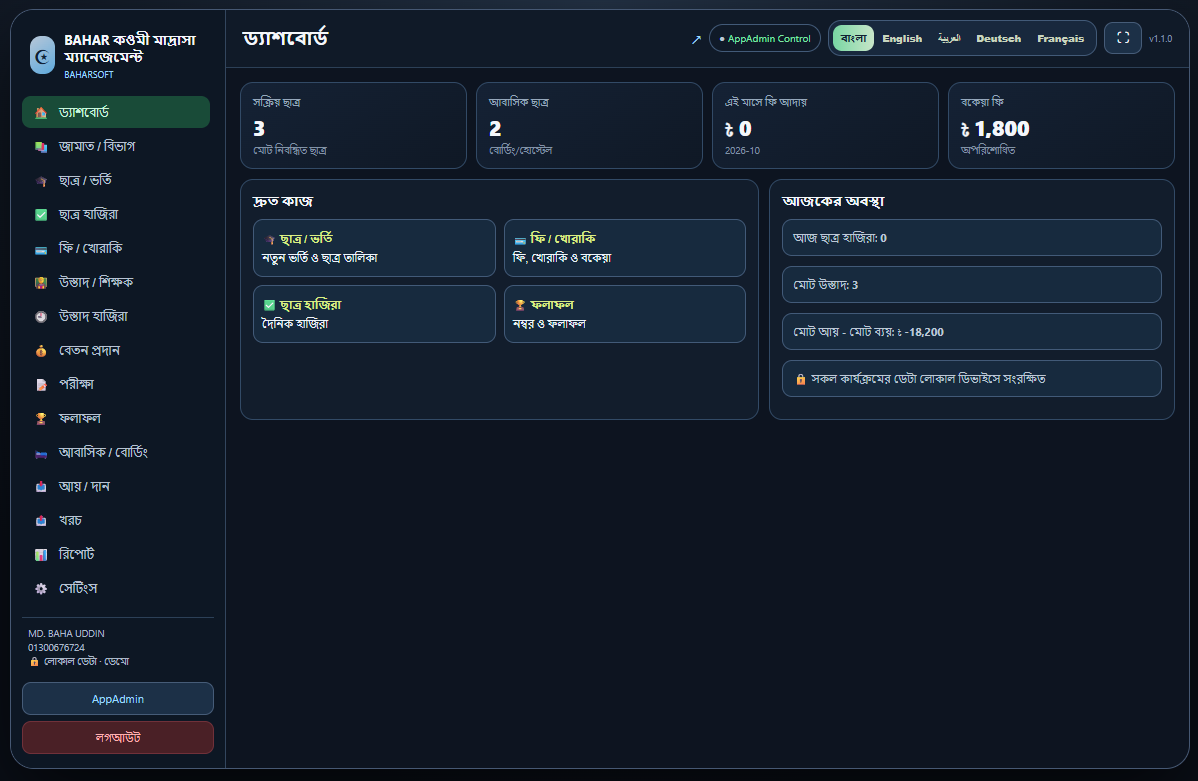The width and height of the screenshot is (1198, 781).
Task: Click the outbox icon beside খরচ
Action: coord(41,520)
